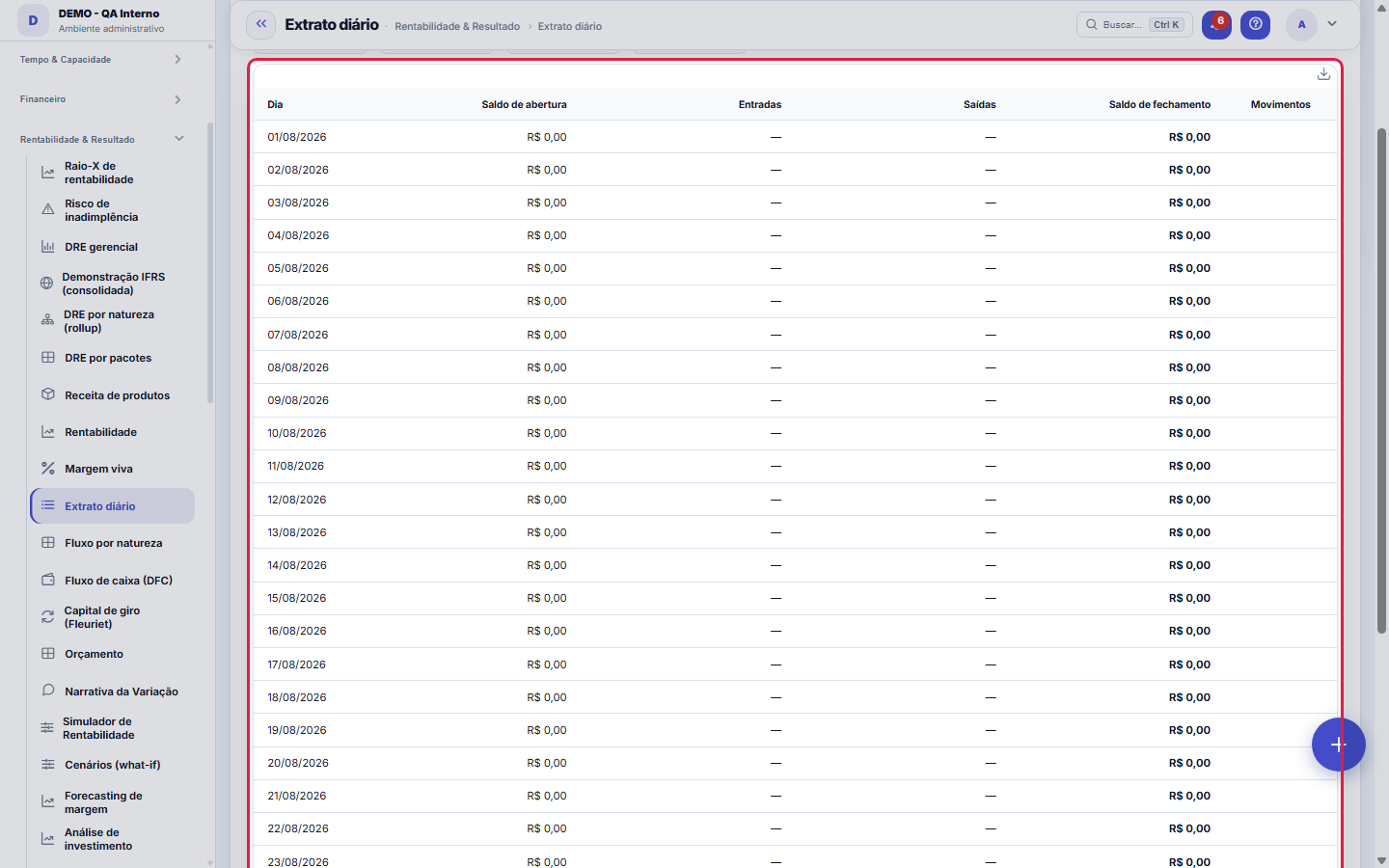Image resolution: width=1389 pixels, height=868 pixels.
Task: Click the Receita de produtos box icon
Action: (48, 394)
